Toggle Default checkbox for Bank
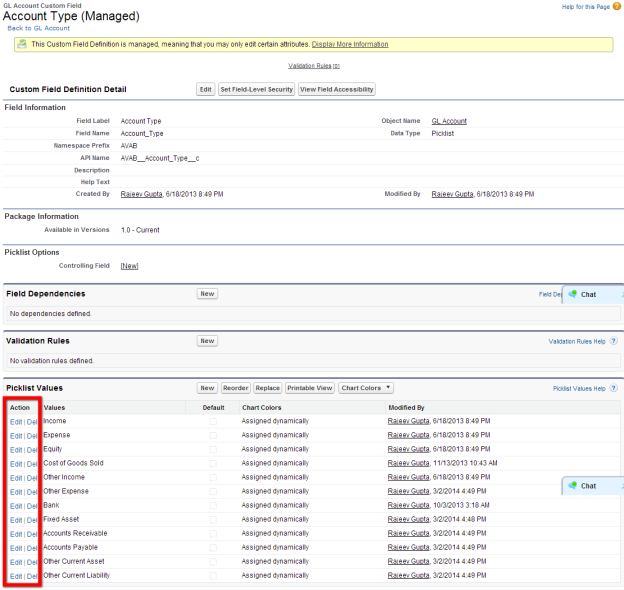Image resolution: width=624 pixels, height=590 pixels. [212, 505]
